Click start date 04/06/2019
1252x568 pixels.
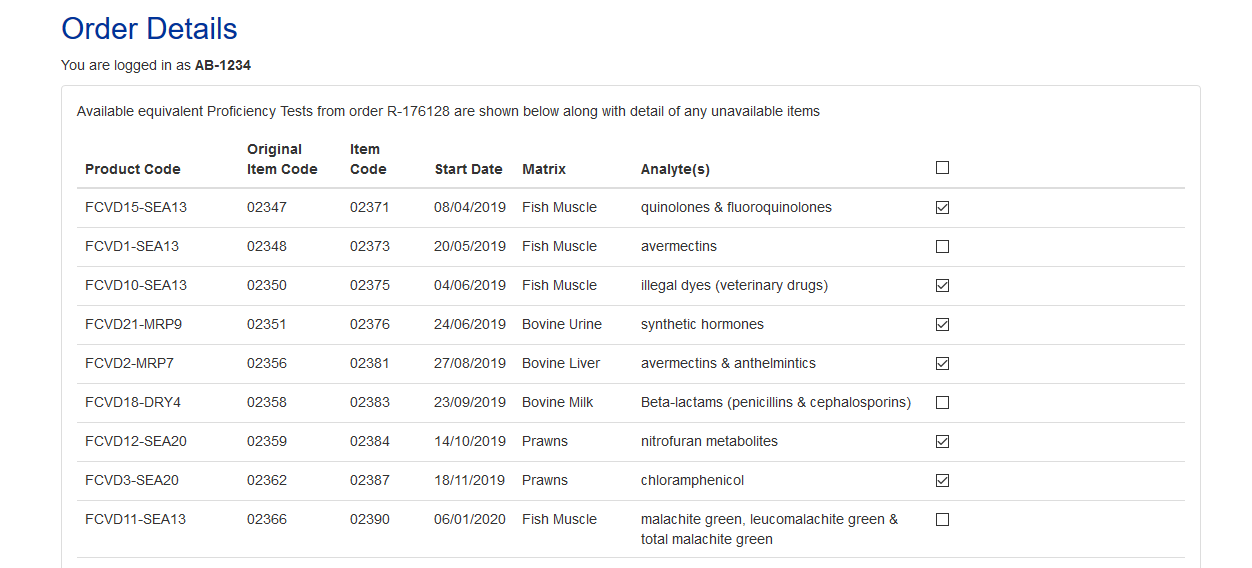coord(470,285)
